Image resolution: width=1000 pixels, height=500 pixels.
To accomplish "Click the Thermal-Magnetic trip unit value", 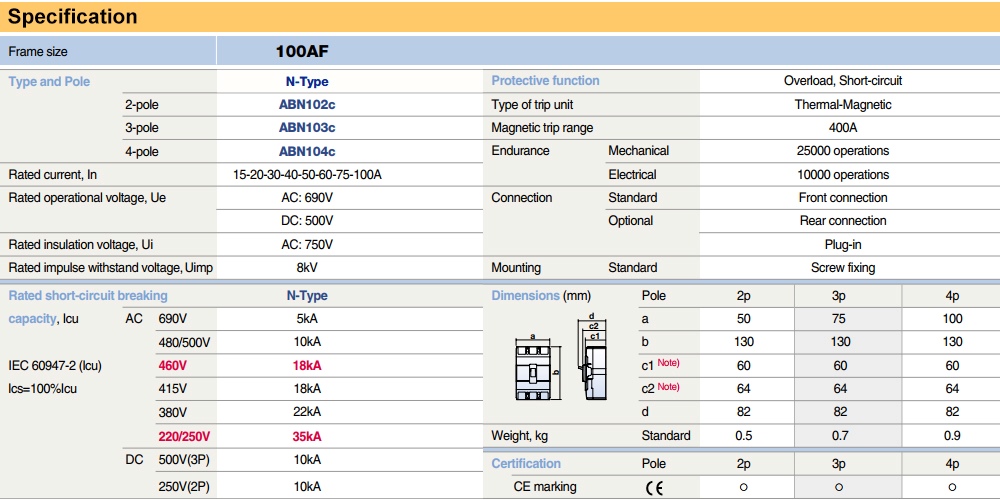I will 842,105.
